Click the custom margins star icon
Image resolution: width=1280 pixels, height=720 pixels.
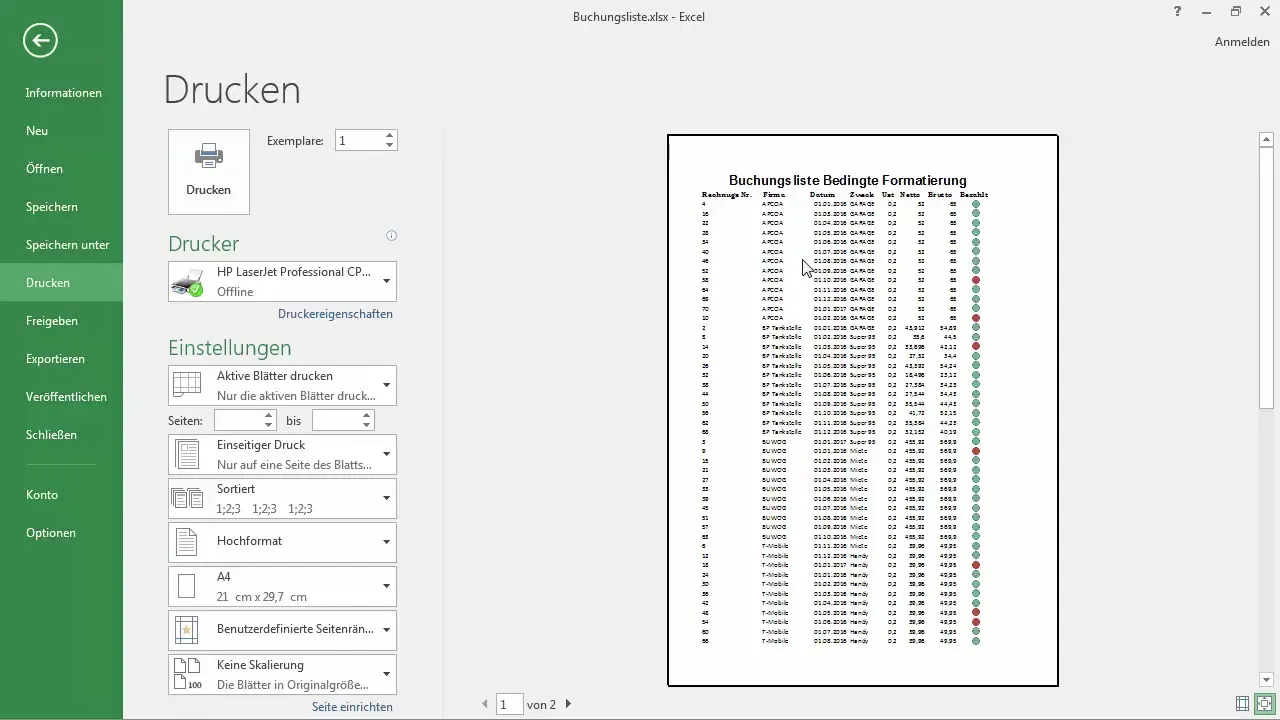tap(187, 630)
